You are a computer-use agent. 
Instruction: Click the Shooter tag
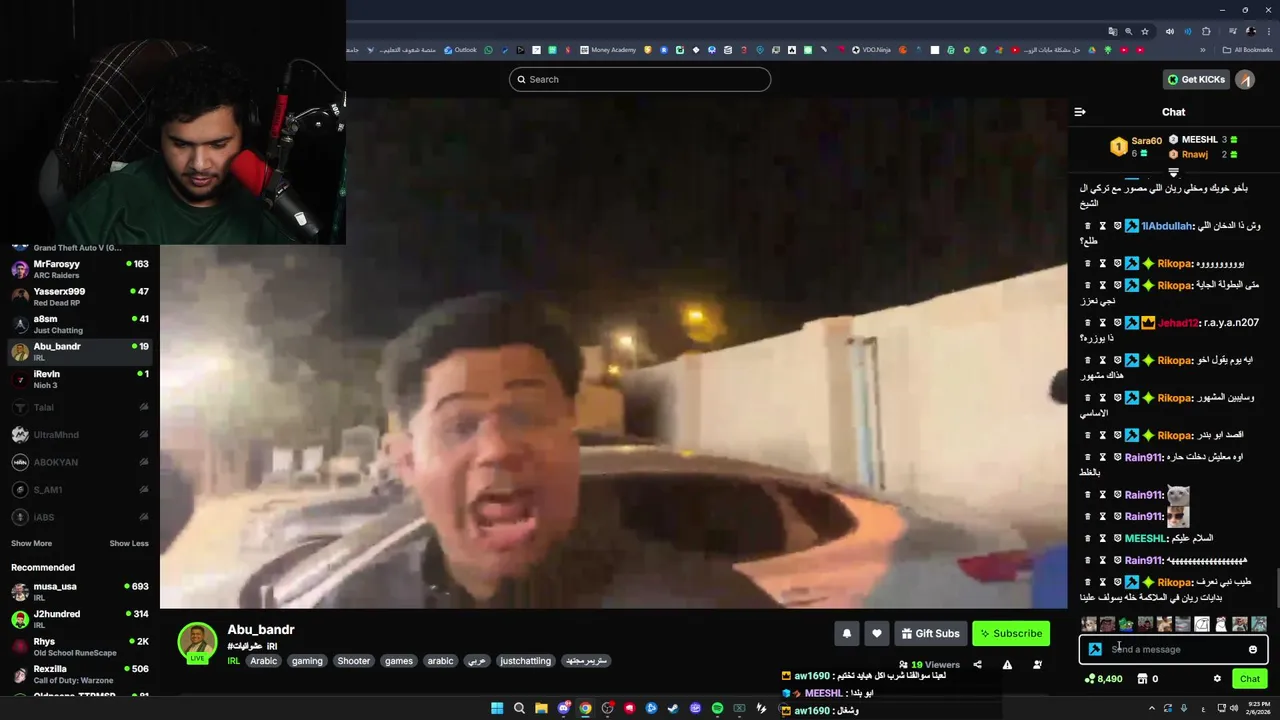click(x=354, y=661)
